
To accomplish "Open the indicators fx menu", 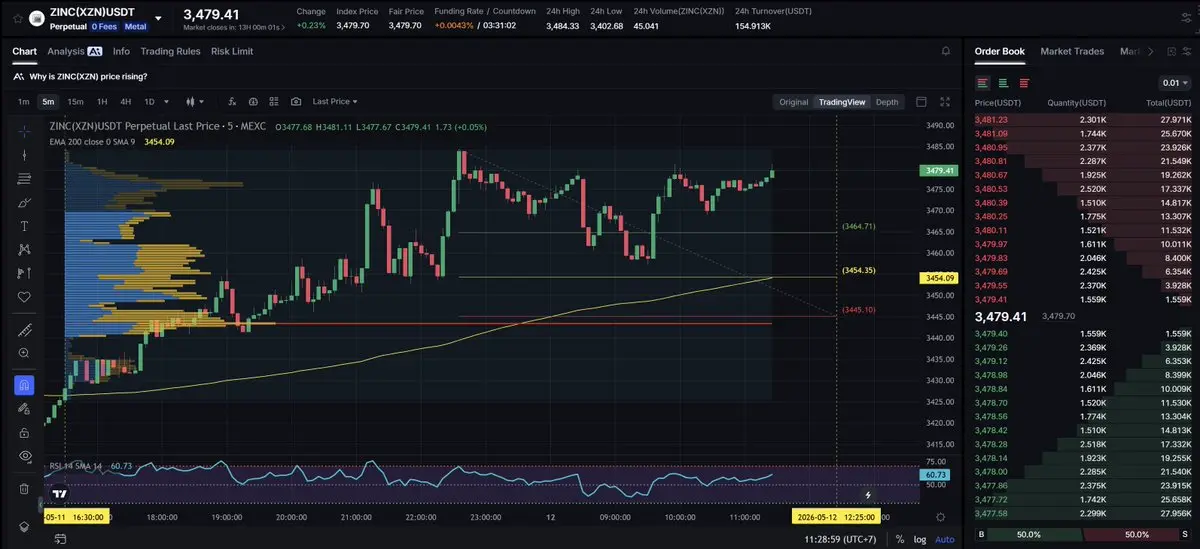I will tap(232, 101).
